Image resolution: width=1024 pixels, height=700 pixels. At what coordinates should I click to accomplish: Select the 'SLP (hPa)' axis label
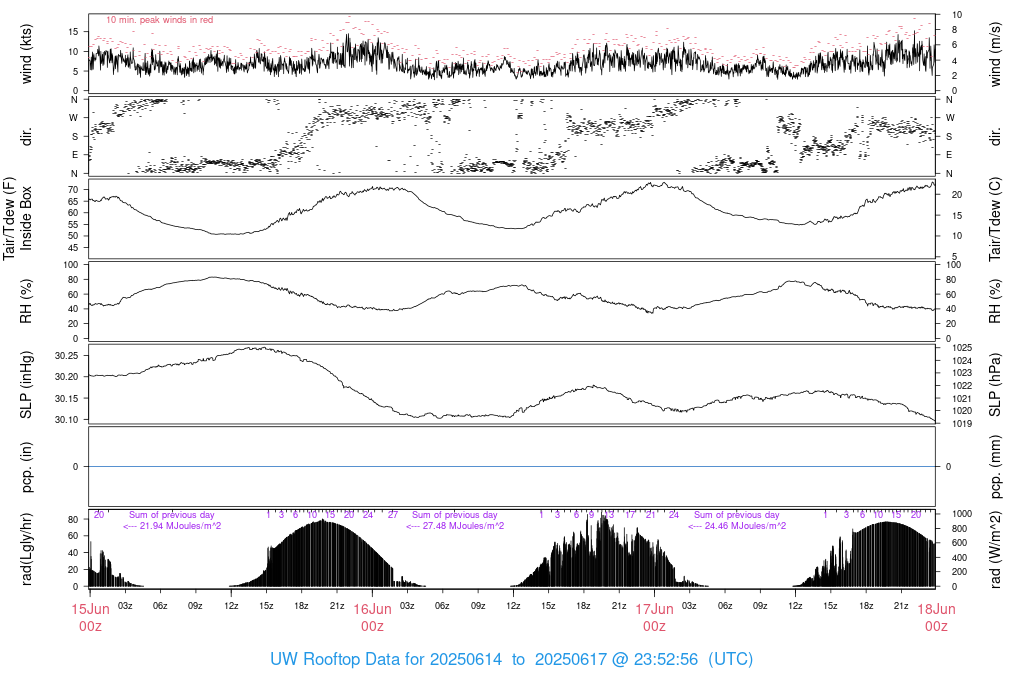pos(995,385)
